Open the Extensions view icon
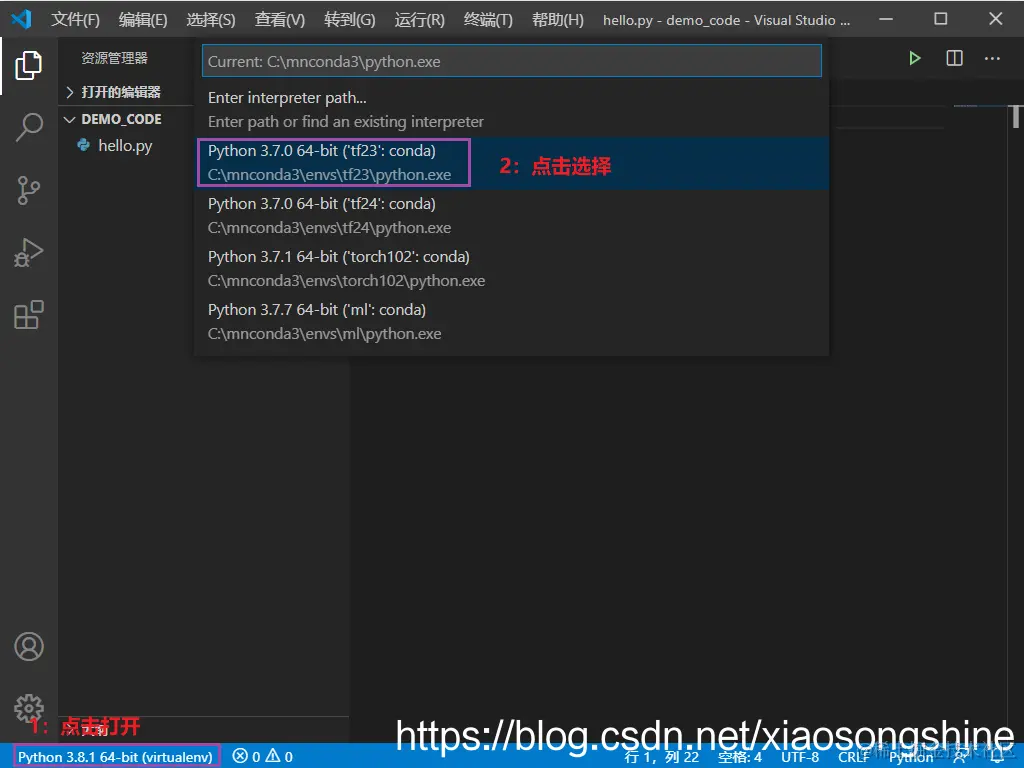 pyautogui.click(x=29, y=315)
